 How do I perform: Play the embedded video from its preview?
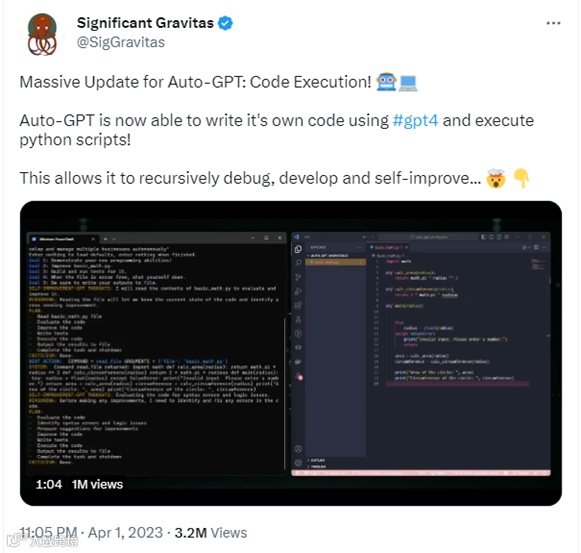pyautogui.click(x=291, y=353)
